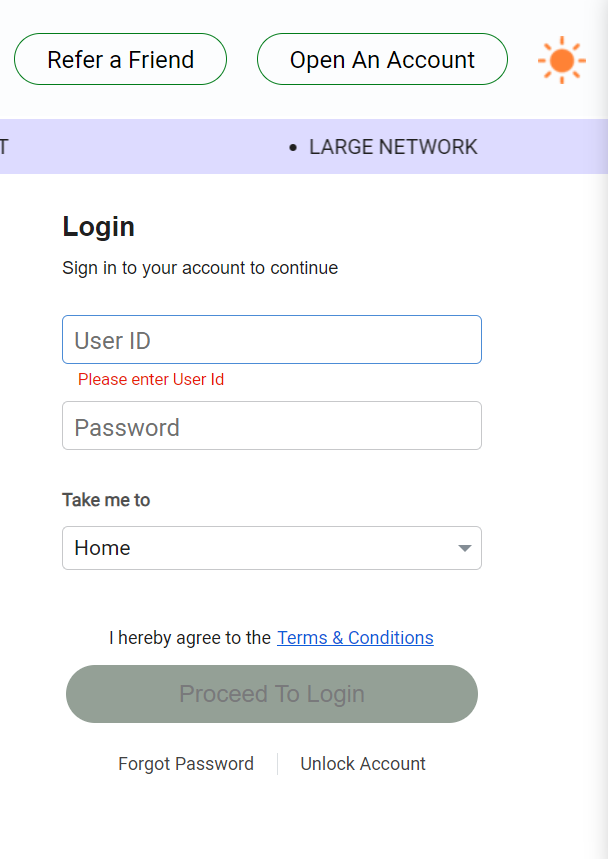Focus the User ID input field
The image size is (608, 859).
(272, 340)
